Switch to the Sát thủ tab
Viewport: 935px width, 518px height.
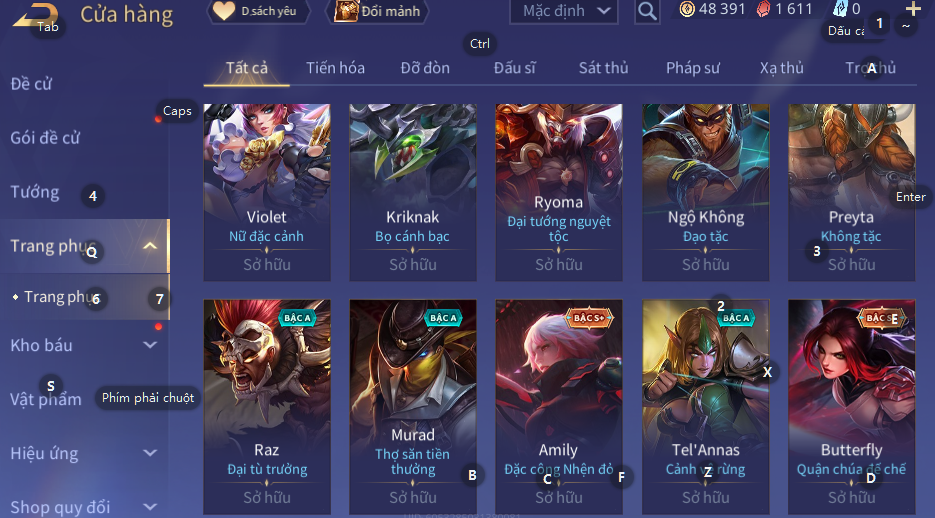603,68
